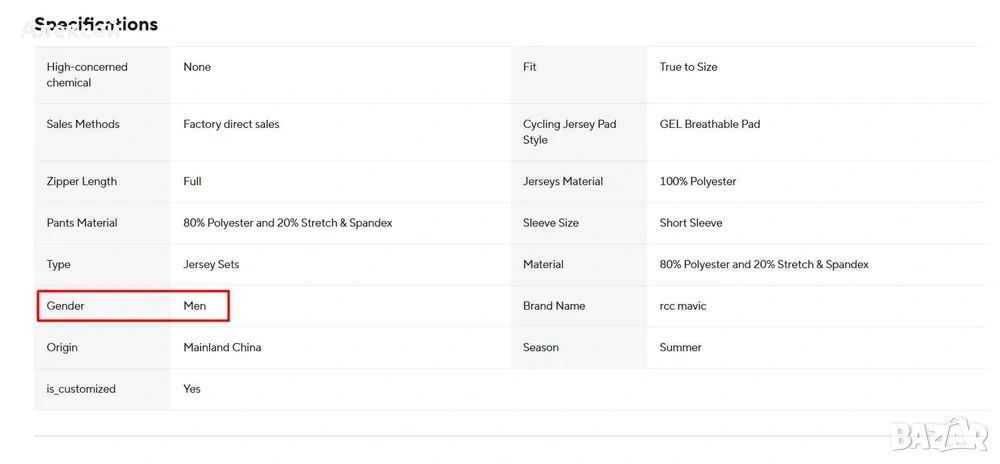Click the High-concerned chemical label
This screenshot has height=464, width=1000.
[x=87, y=75]
